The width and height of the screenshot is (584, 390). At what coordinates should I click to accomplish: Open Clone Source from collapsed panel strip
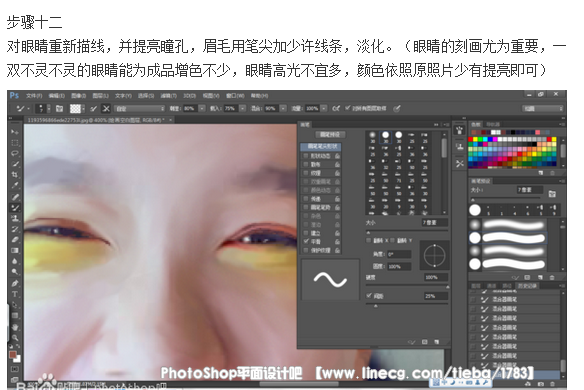coord(460,147)
